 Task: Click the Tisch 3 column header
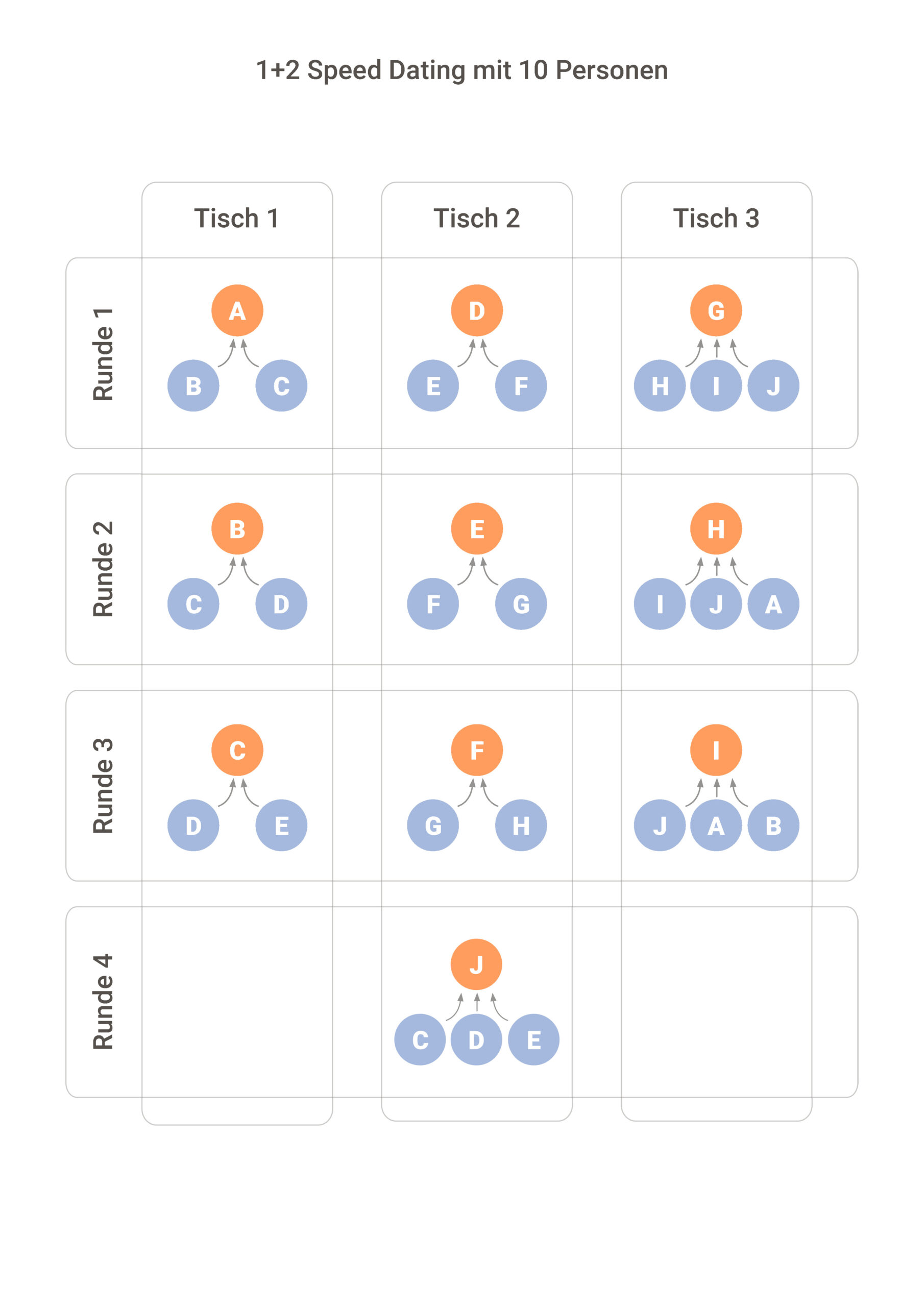coord(716,218)
